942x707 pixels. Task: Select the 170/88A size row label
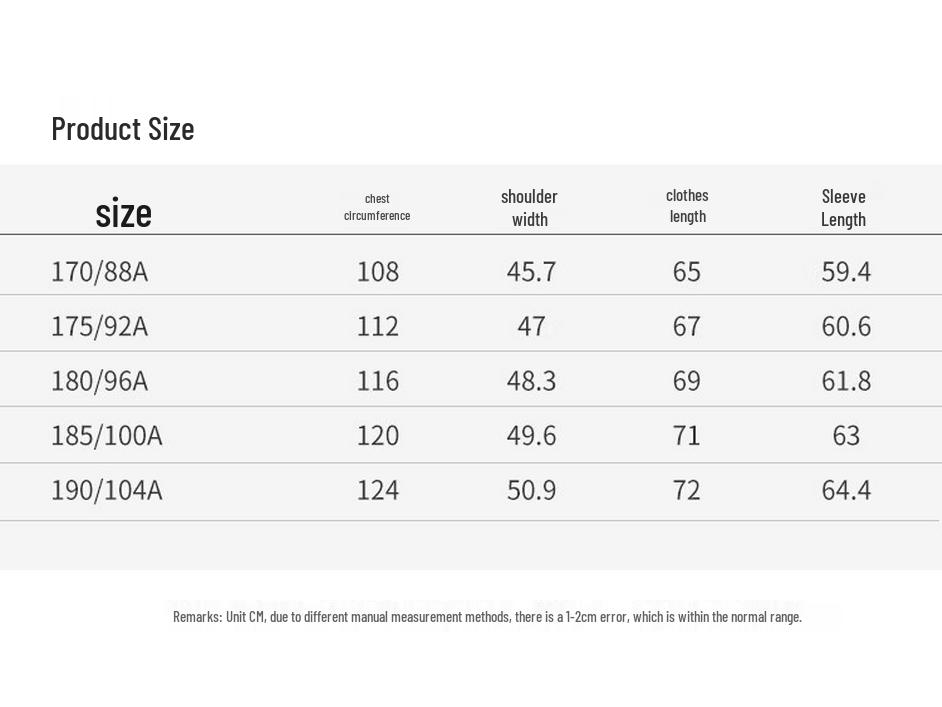tap(99, 271)
